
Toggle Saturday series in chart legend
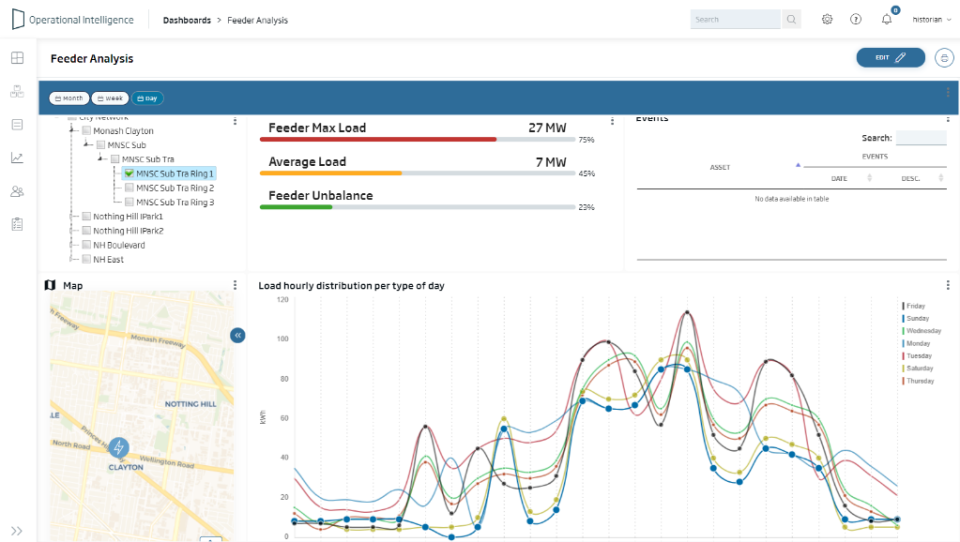point(917,368)
